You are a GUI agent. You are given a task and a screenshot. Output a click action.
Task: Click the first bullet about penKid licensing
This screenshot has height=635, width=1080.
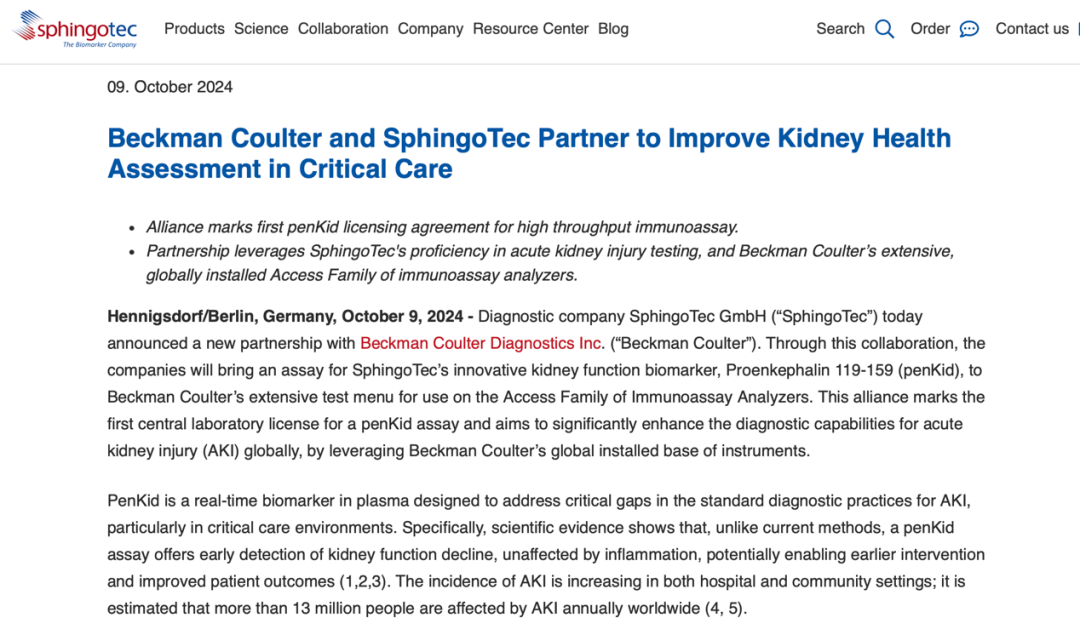pyautogui.click(x=442, y=227)
